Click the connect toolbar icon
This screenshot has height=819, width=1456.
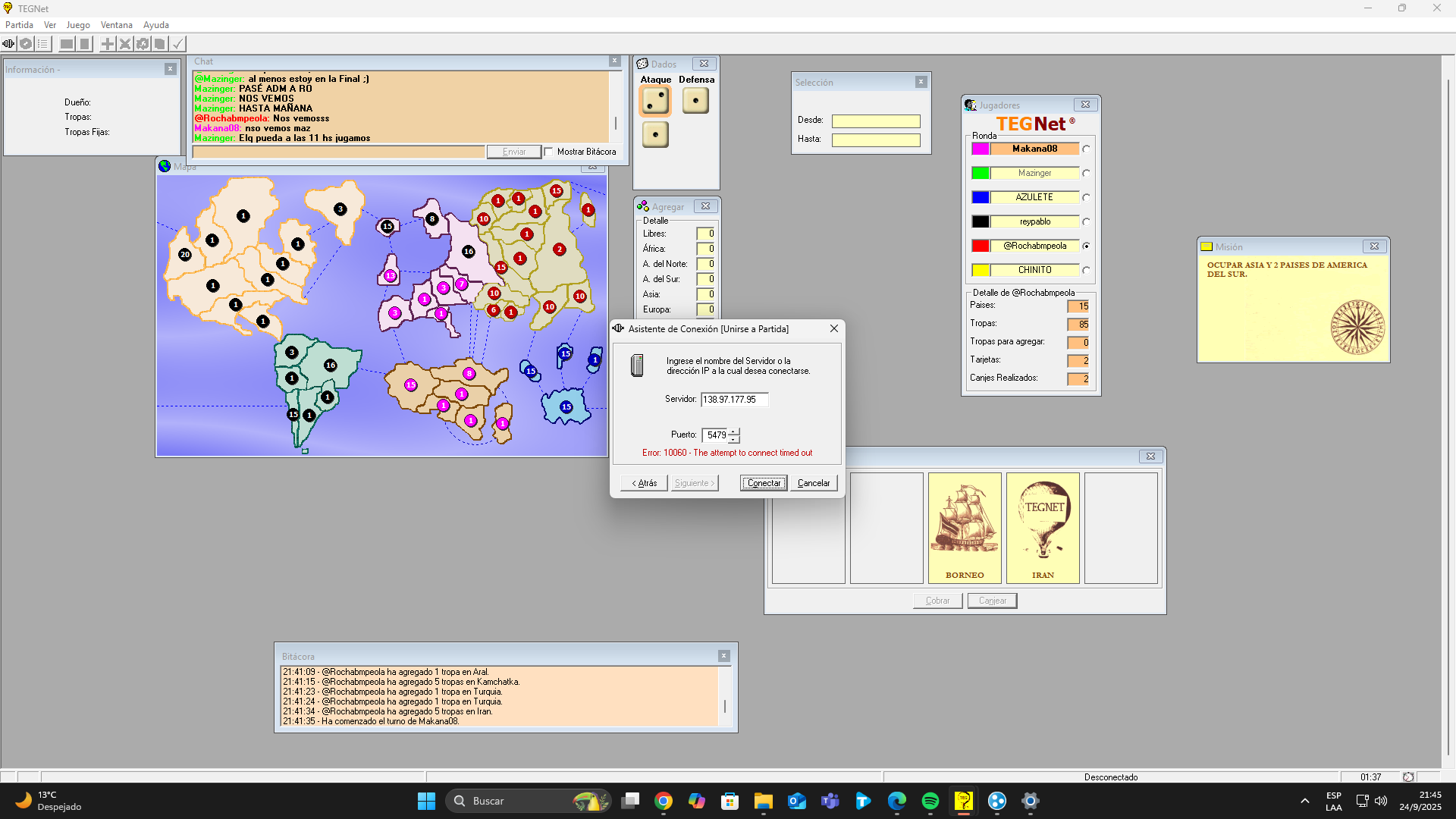8,44
